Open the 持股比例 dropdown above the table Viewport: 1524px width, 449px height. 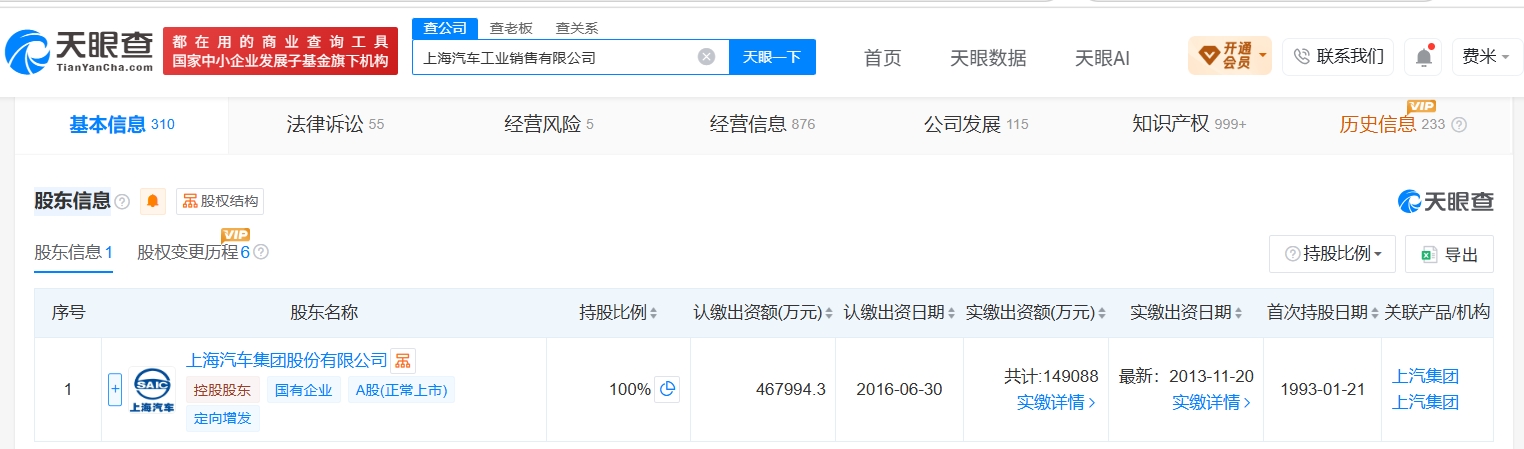(1332, 254)
